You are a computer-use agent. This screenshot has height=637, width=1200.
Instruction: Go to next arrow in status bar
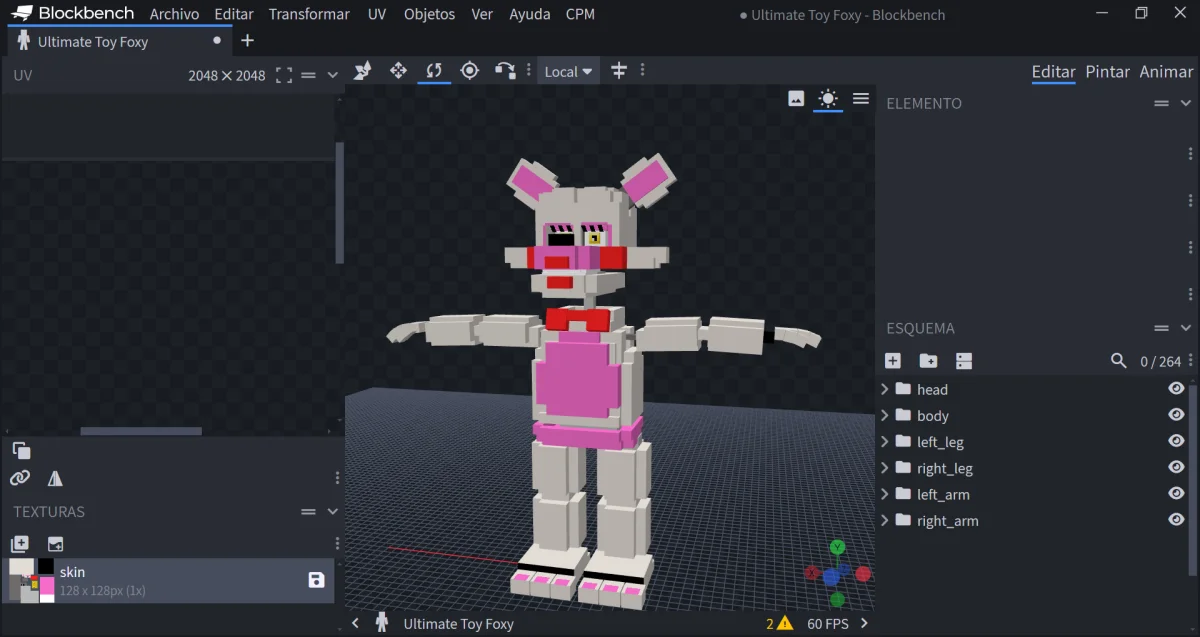(x=865, y=623)
